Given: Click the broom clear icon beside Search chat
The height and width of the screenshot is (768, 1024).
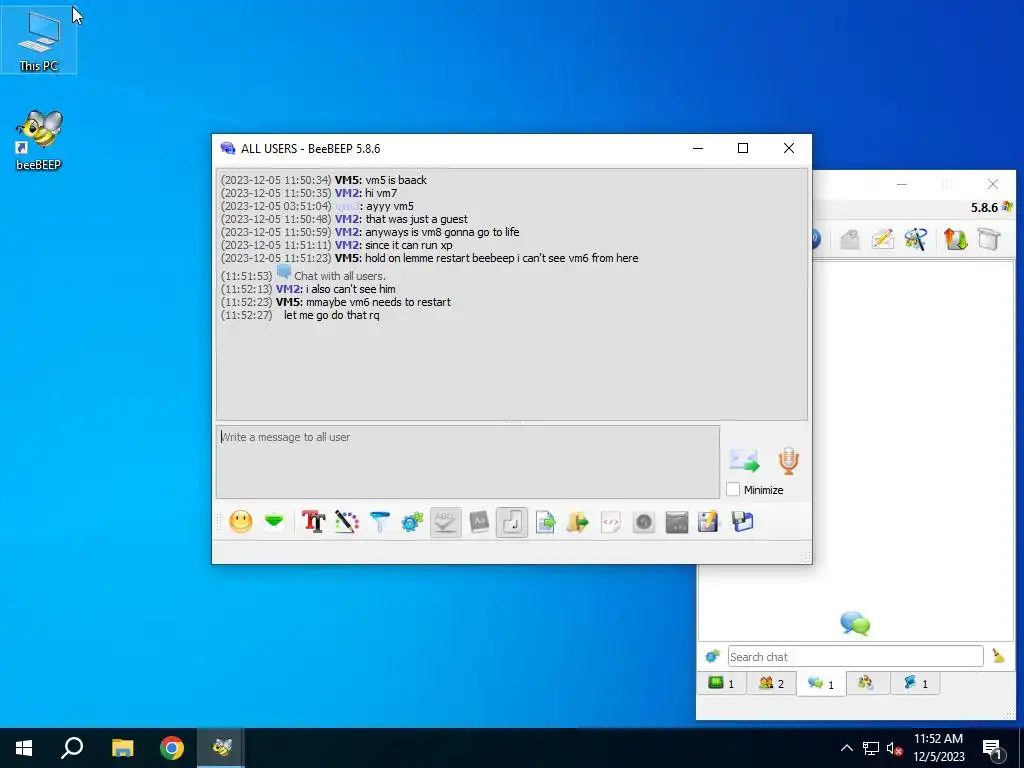Looking at the screenshot, I should coord(999,656).
